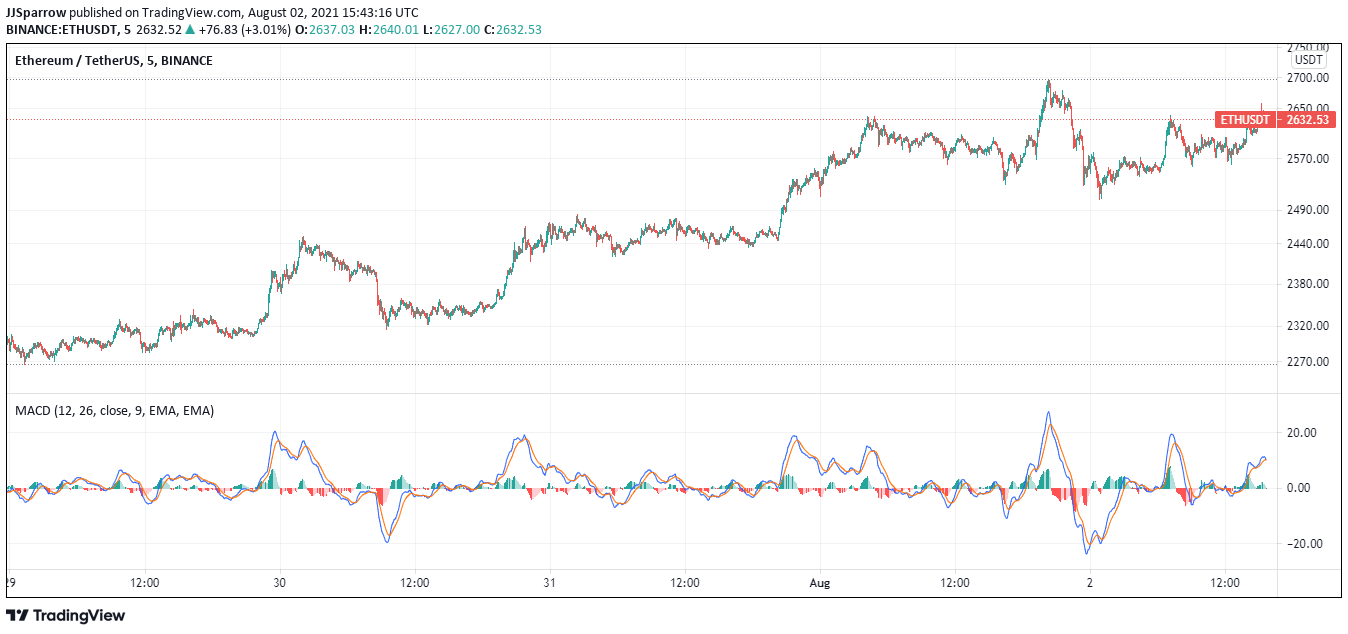Click the USDT currency label on price axis
The image size is (1348, 634).
point(1309,61)
